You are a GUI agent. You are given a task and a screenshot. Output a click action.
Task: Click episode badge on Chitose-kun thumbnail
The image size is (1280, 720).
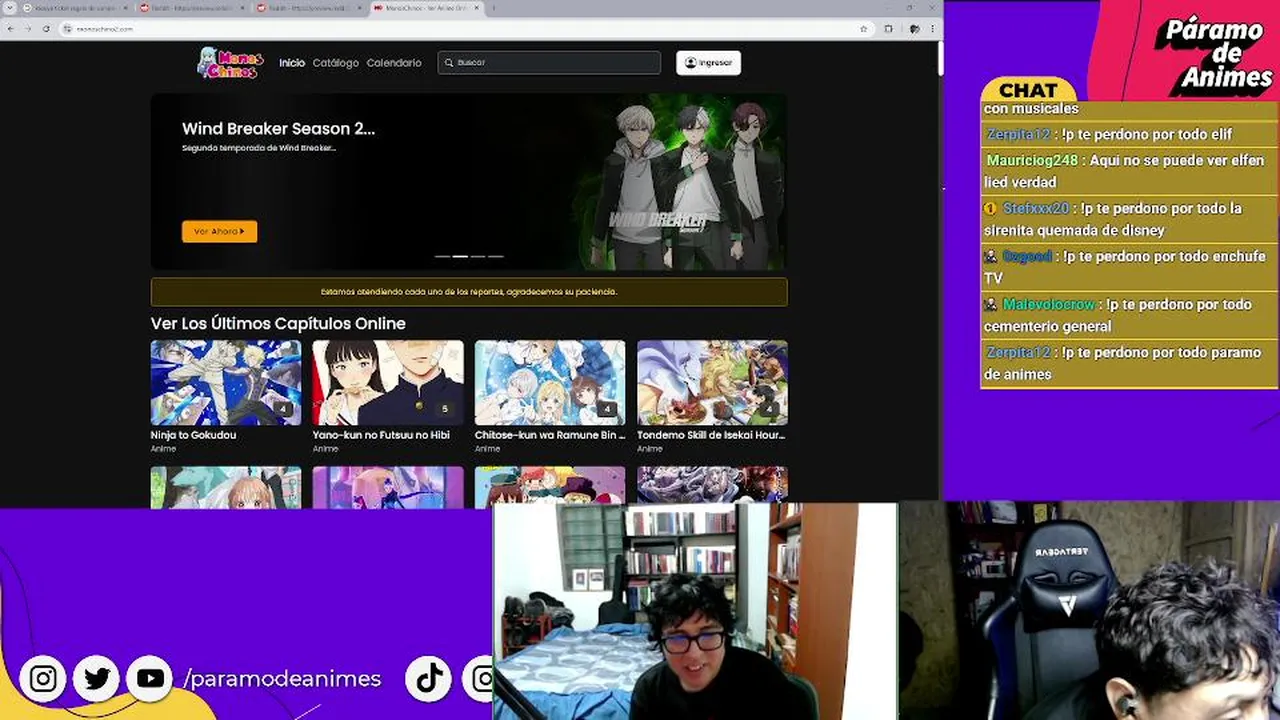607,409
